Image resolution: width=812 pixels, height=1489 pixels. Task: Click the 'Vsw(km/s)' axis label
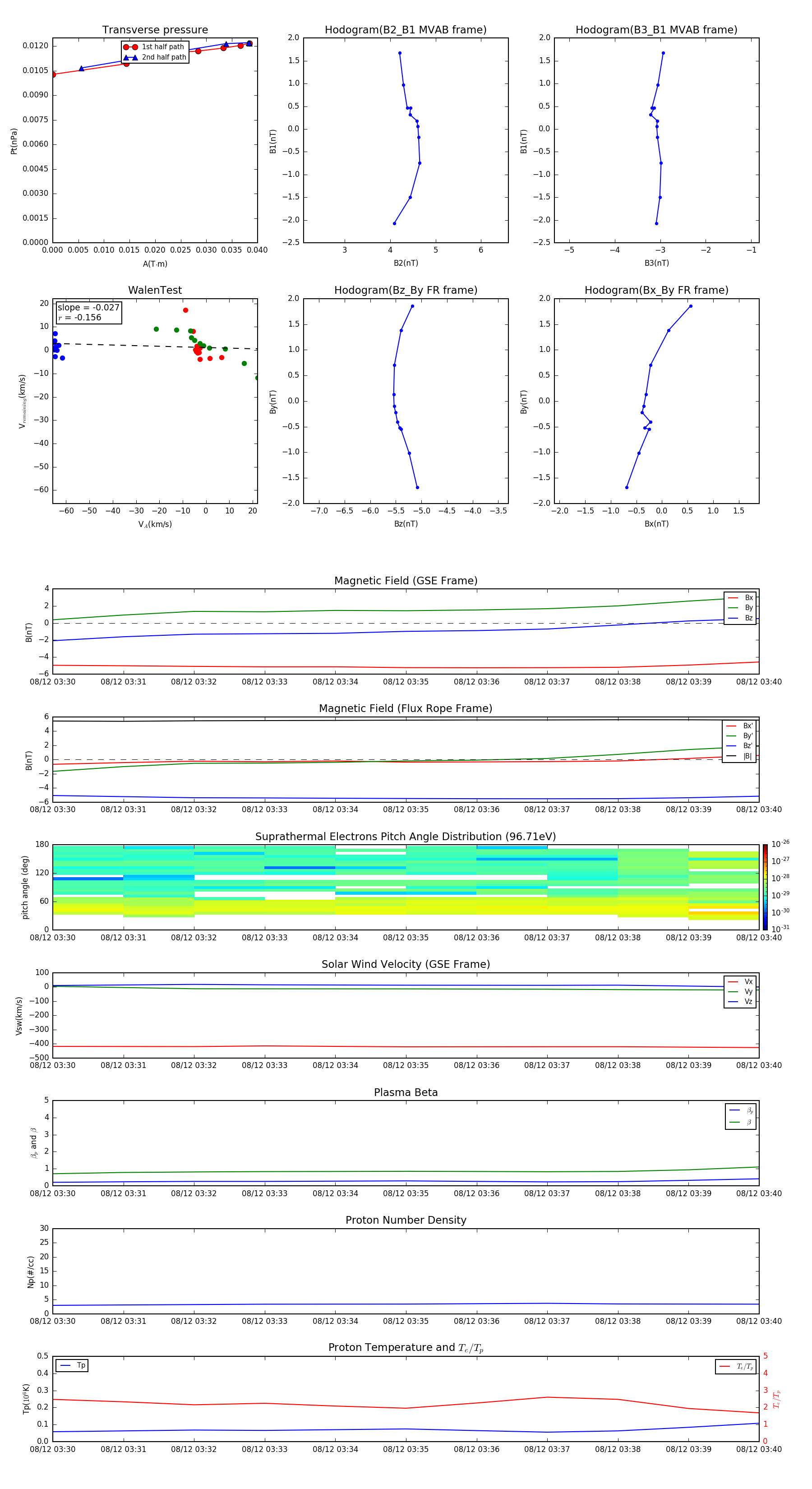(19, 1016)
